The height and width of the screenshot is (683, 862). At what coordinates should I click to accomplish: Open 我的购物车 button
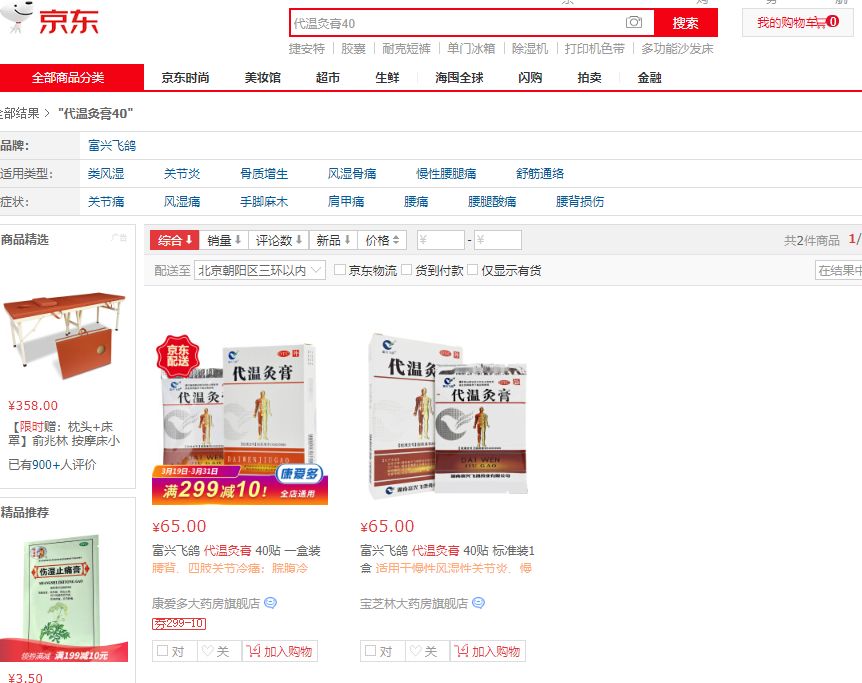click(x=798, y=23)
